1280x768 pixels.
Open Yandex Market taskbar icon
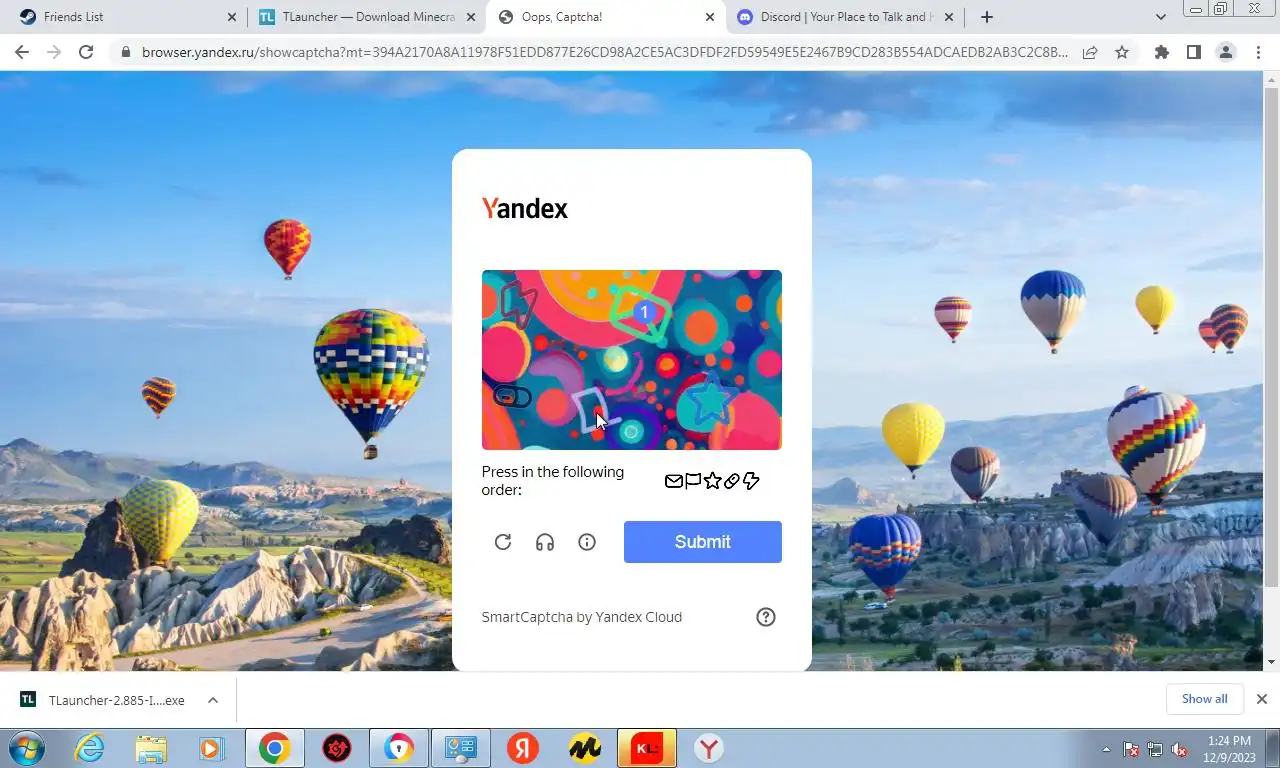click(585, 748)
